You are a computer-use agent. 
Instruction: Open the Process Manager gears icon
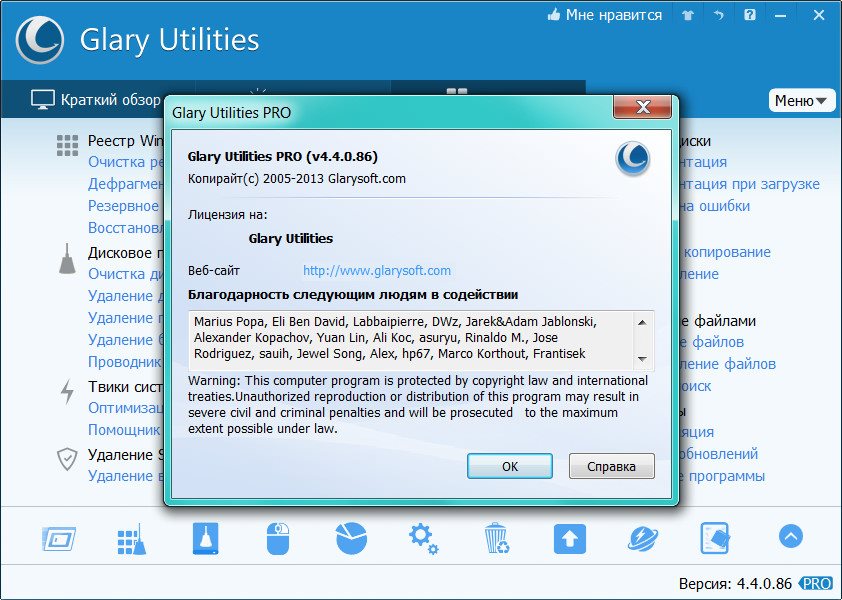click(424, 539)
